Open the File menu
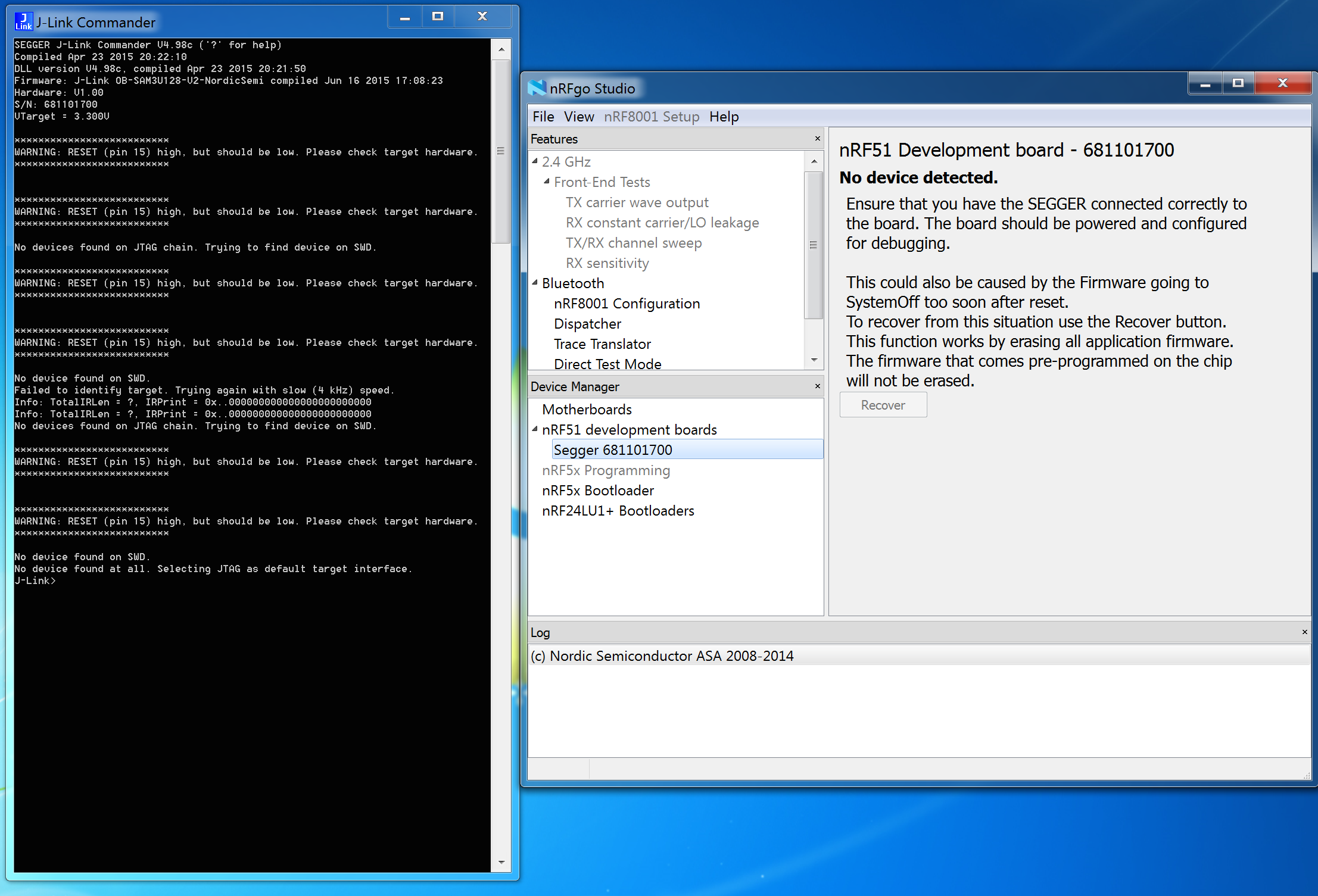Screen dimensions: 1318x896 (543, 117)
